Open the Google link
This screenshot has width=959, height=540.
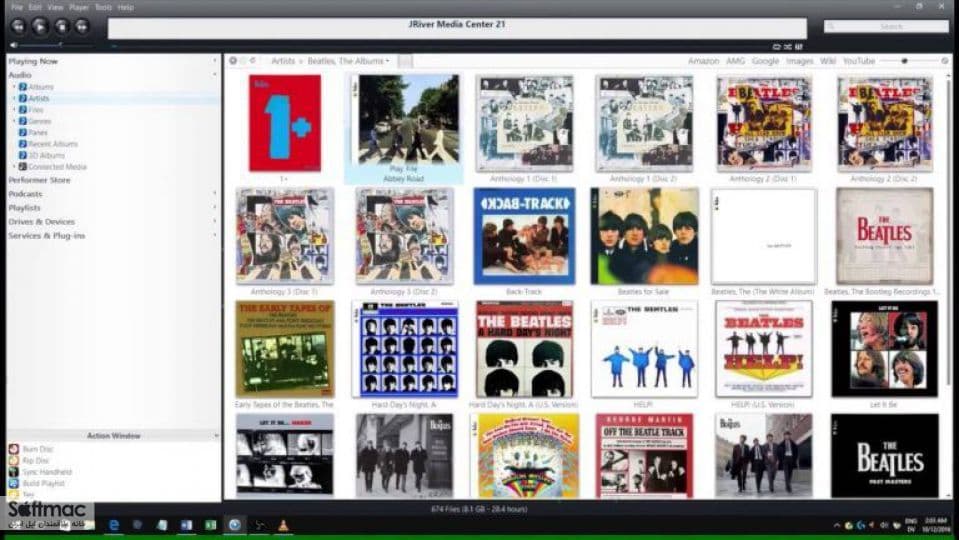[765, 61]
